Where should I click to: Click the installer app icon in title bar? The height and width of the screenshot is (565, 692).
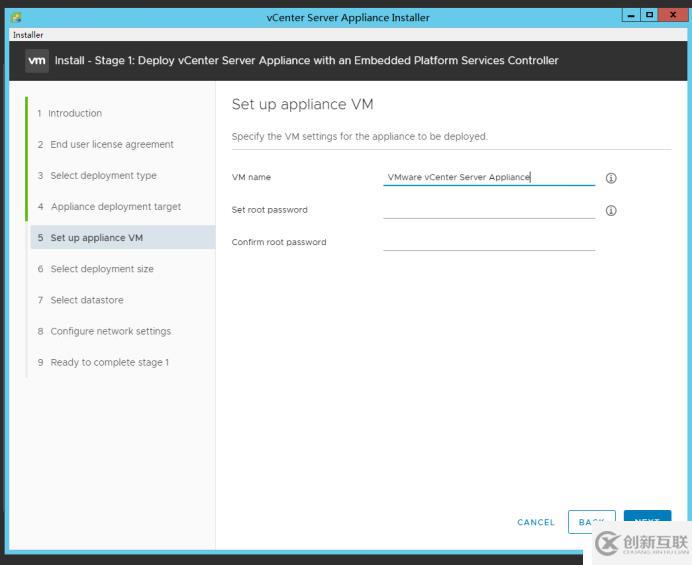pos(17,18)
